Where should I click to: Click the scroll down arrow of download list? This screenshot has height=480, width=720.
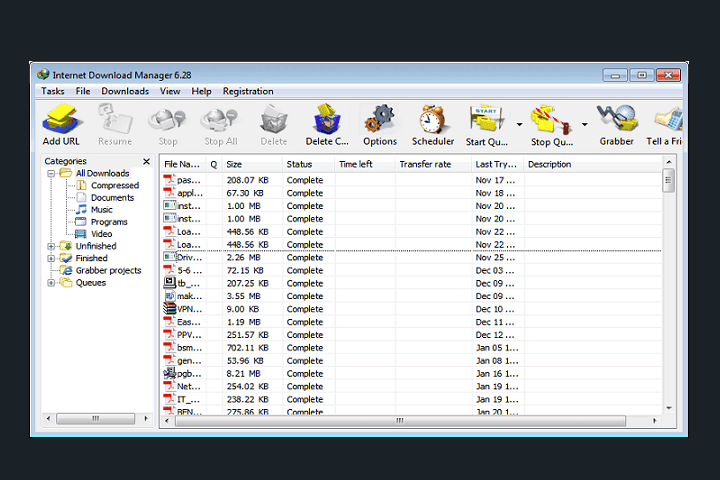tap(669, 408)
